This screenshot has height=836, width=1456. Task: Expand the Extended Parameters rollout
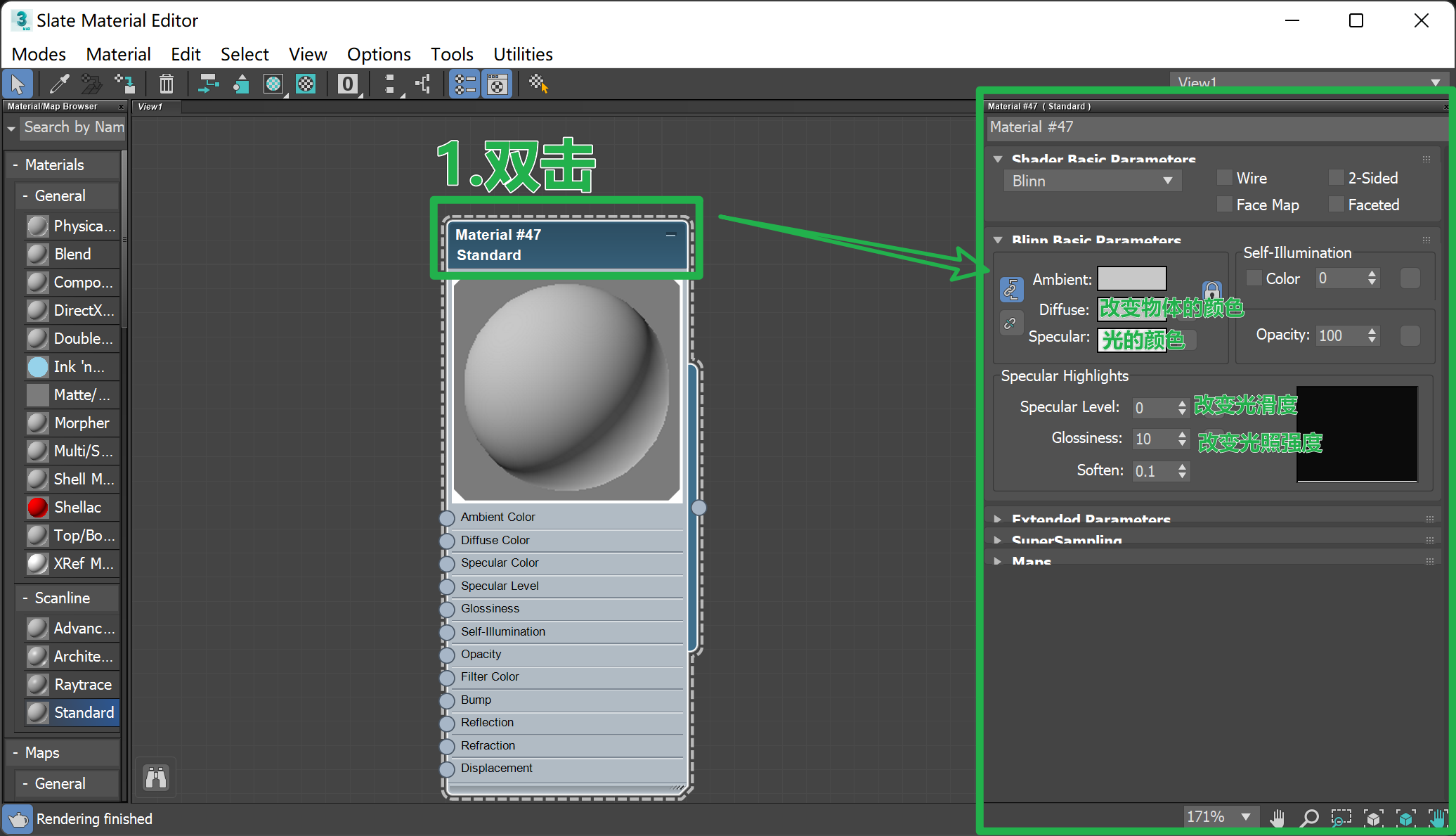(x=1091, y=519)
